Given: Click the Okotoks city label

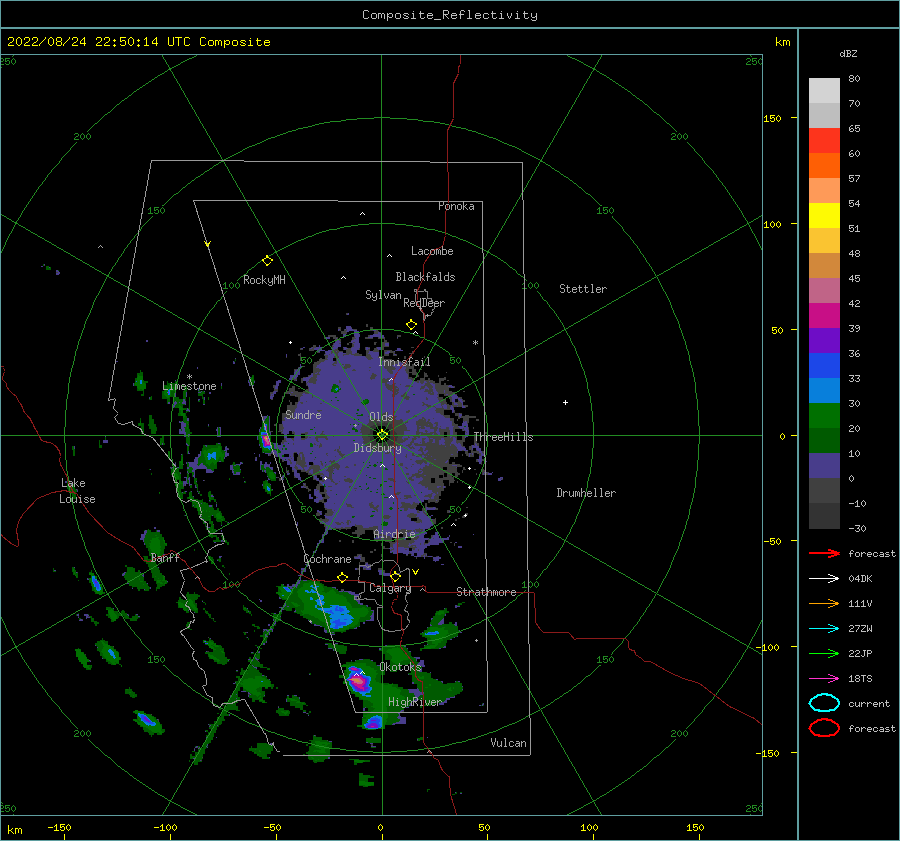Looking at the screenshot, I should 401,666.
